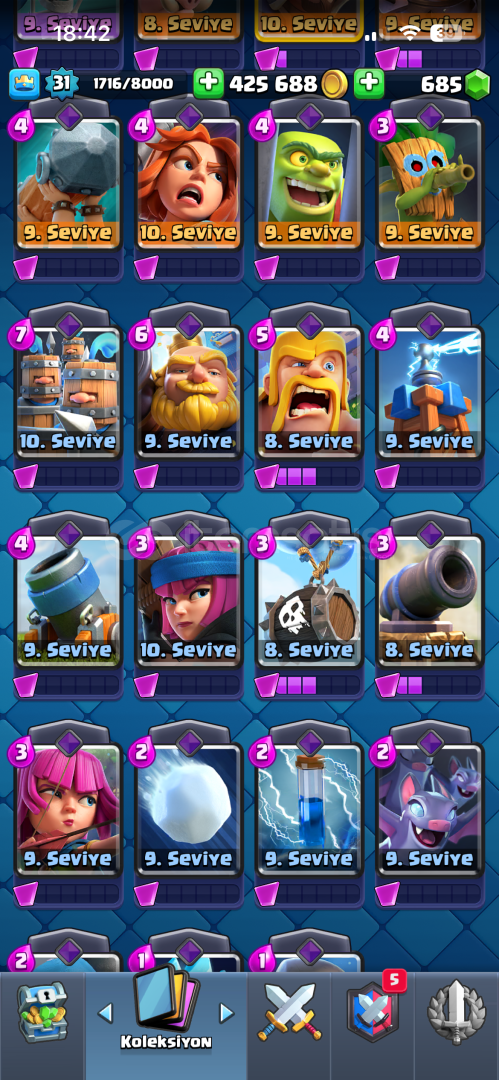Tap the green gem icon
The width and height of the screenshot is (499, 1080).
tap(477, 85)
